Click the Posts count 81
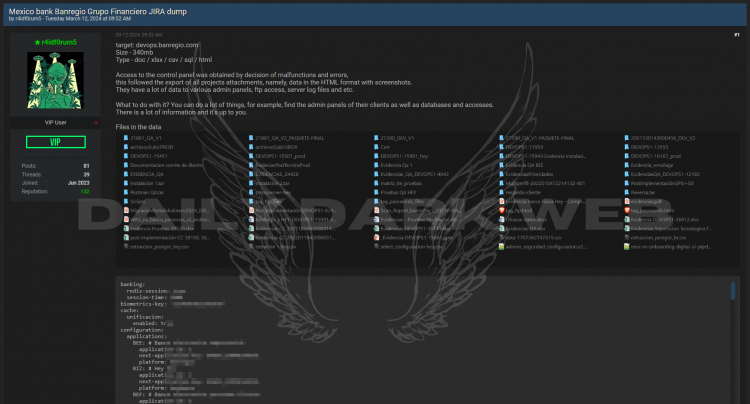750x404 pixels. coord(87,166)
